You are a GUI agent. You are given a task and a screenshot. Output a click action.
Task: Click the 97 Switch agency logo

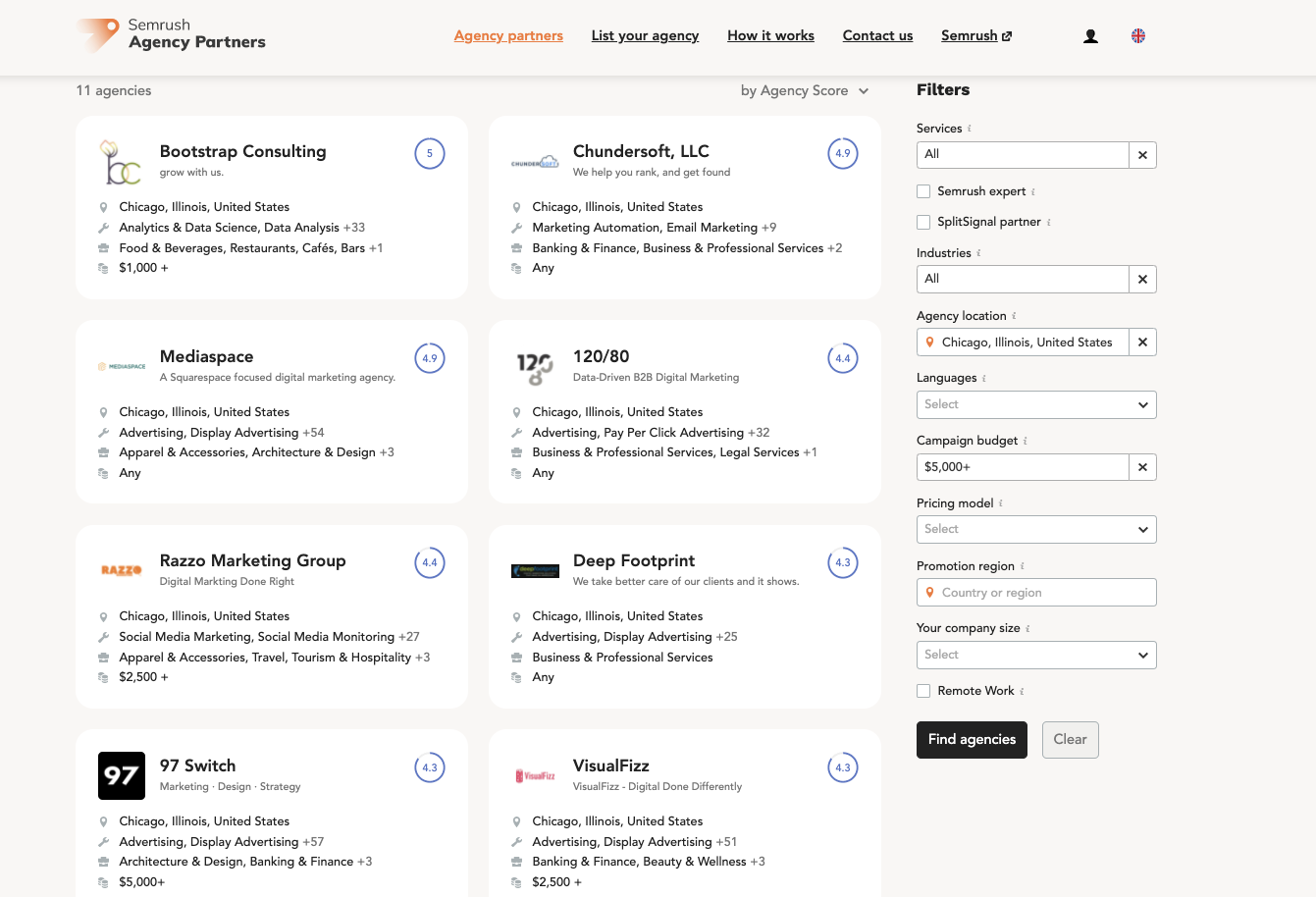pos(122,776)
